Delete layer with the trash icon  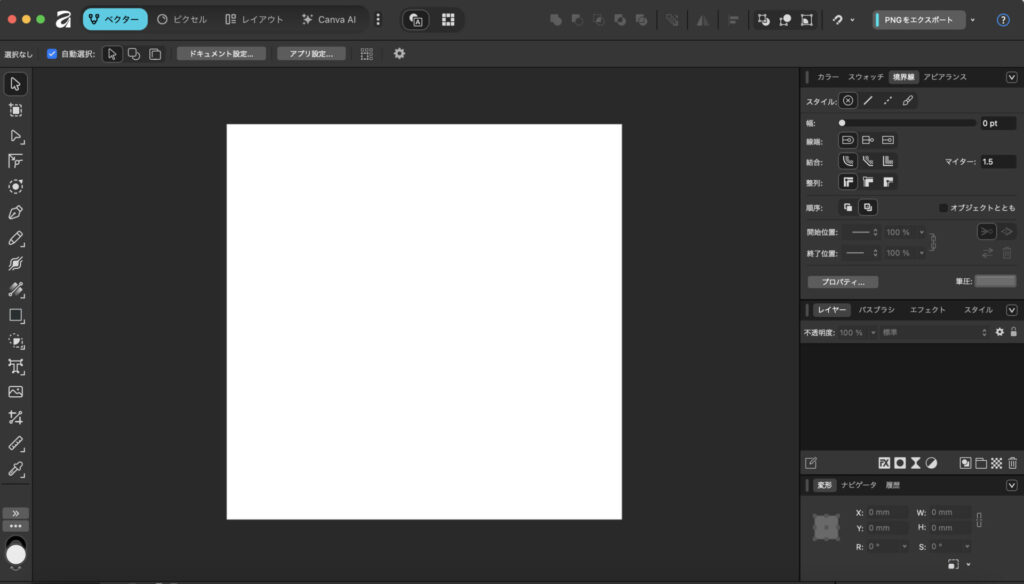click(x=1012, y=463)
